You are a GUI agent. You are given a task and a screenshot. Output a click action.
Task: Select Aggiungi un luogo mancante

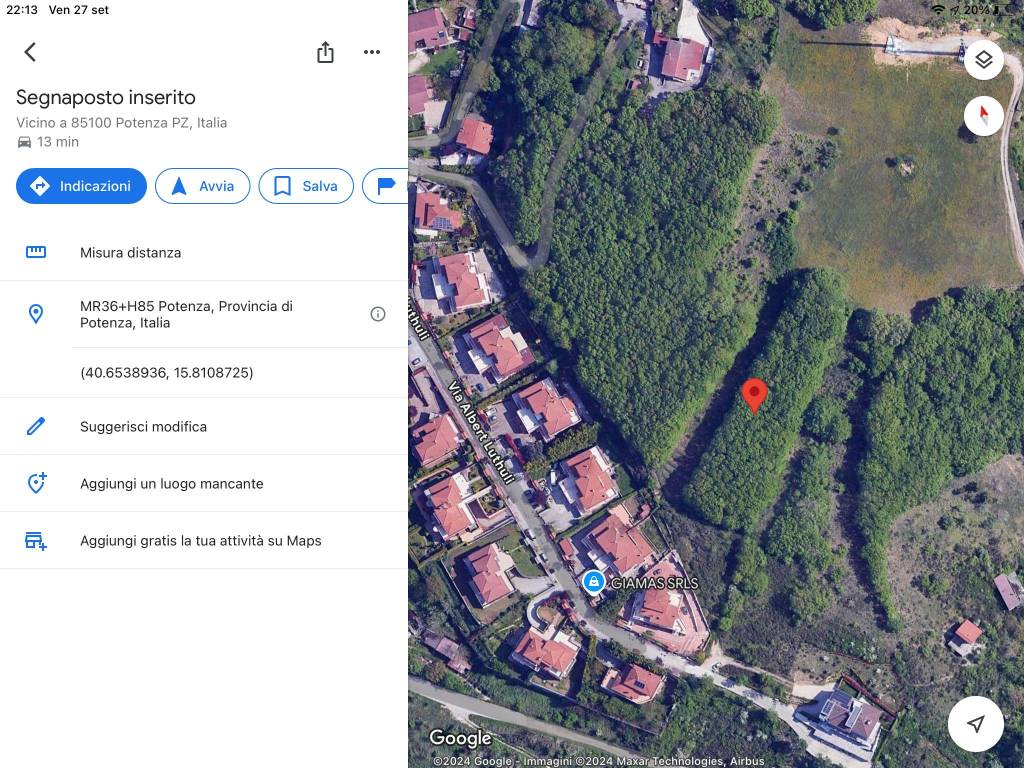click(x=171, y=484)
